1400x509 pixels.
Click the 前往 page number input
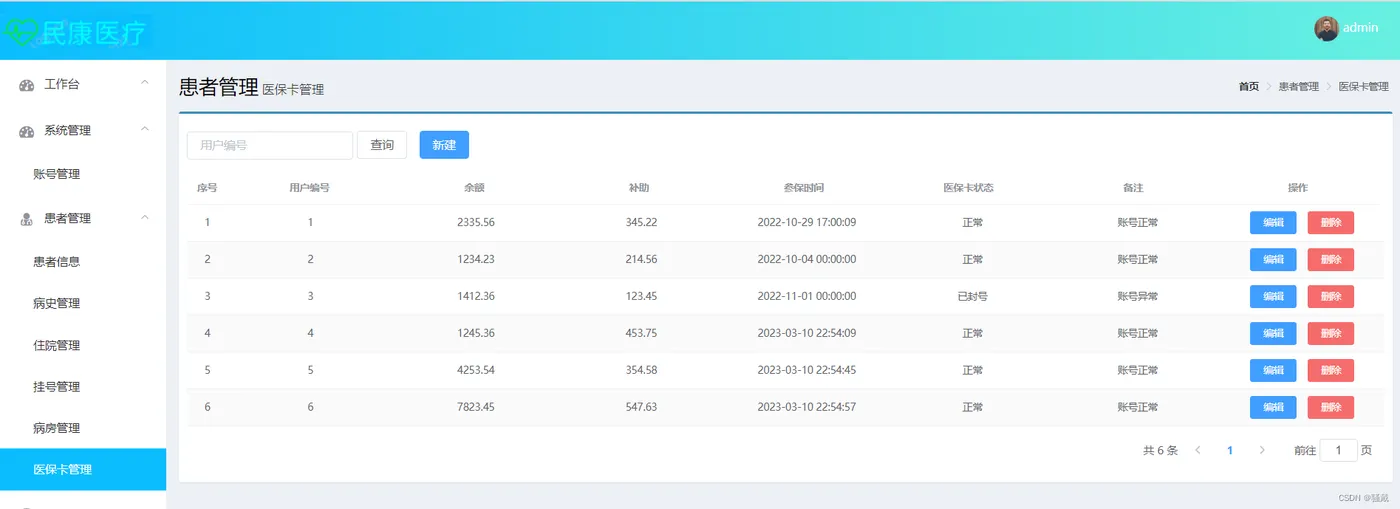(x=1339, y=450)
